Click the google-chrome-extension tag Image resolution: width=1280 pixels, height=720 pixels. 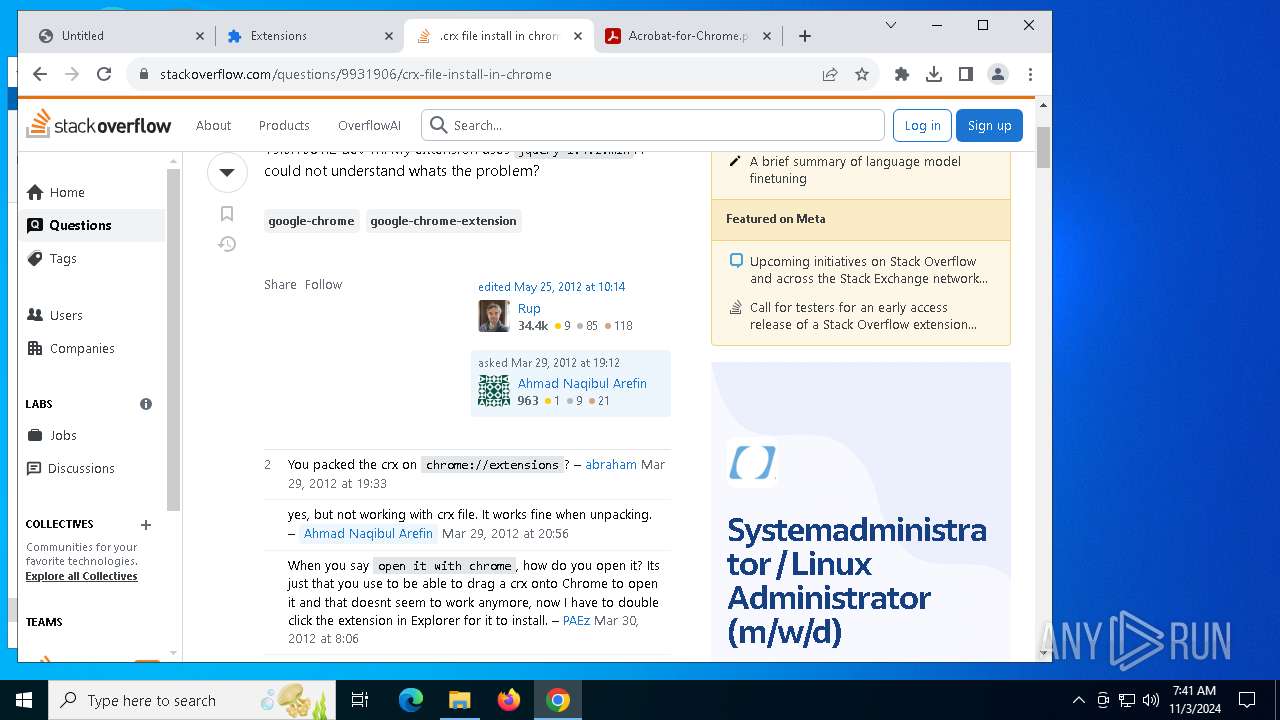[x=443, y=221]
